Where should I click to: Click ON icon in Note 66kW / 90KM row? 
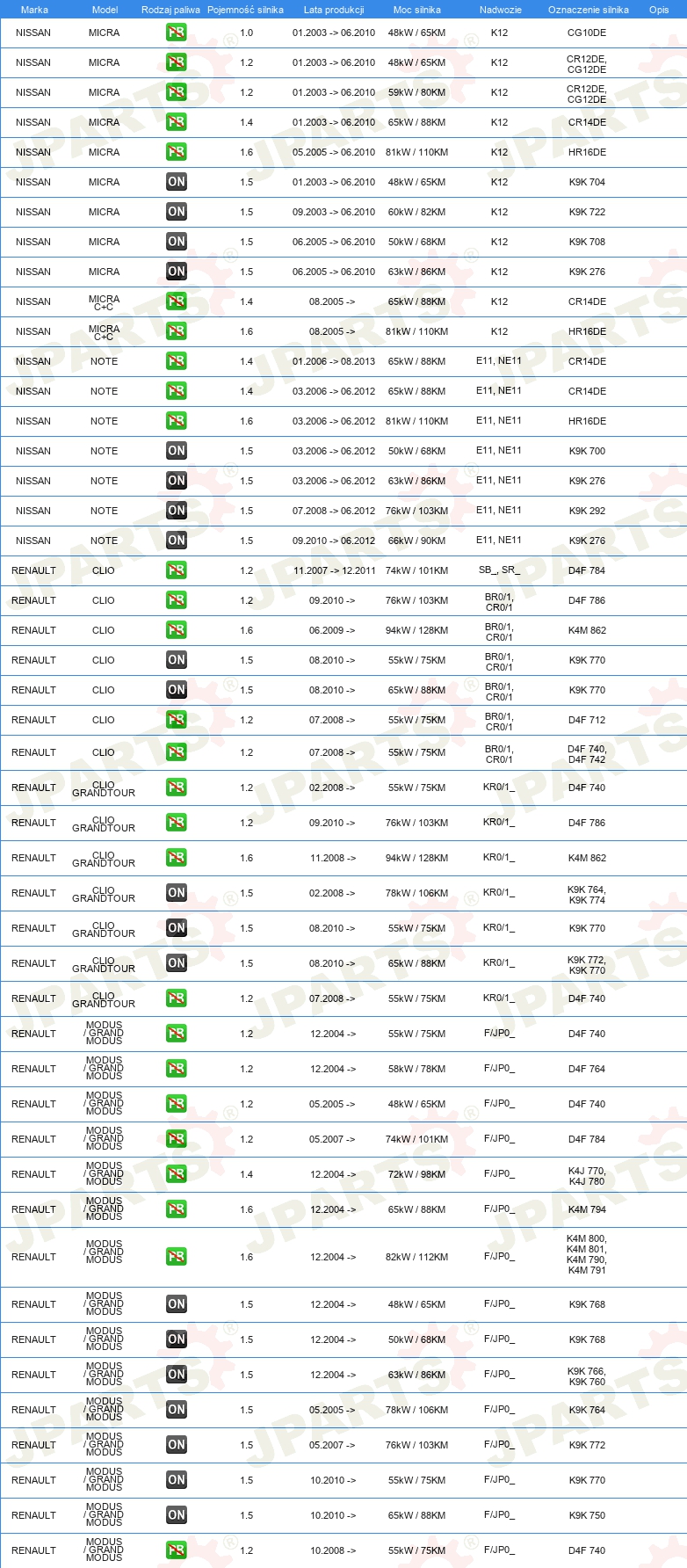pos(177,541)
